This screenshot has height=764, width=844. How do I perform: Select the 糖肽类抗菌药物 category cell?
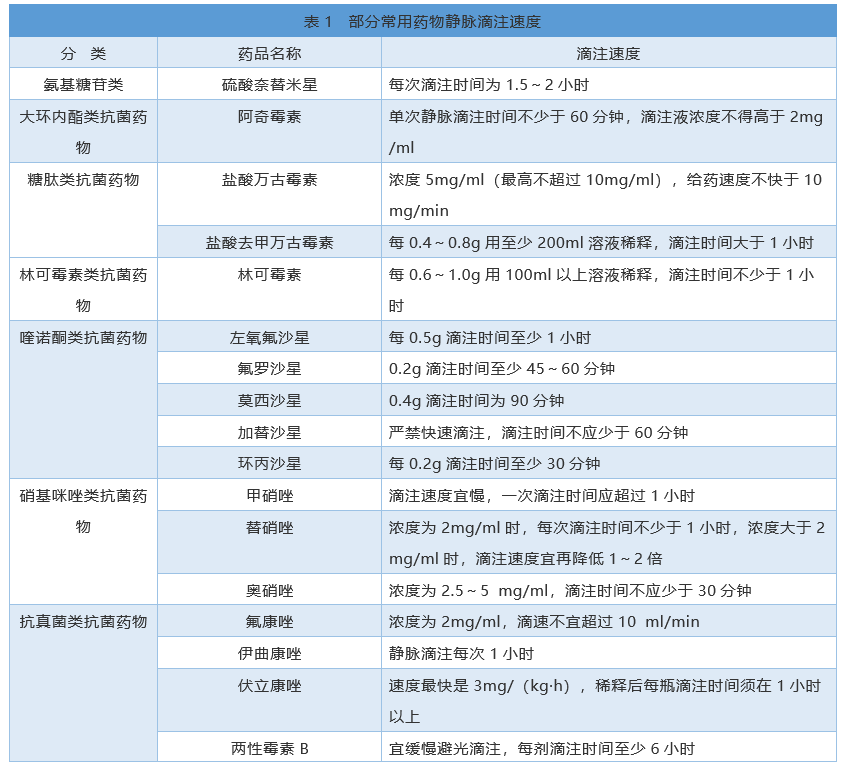point(83,210)
